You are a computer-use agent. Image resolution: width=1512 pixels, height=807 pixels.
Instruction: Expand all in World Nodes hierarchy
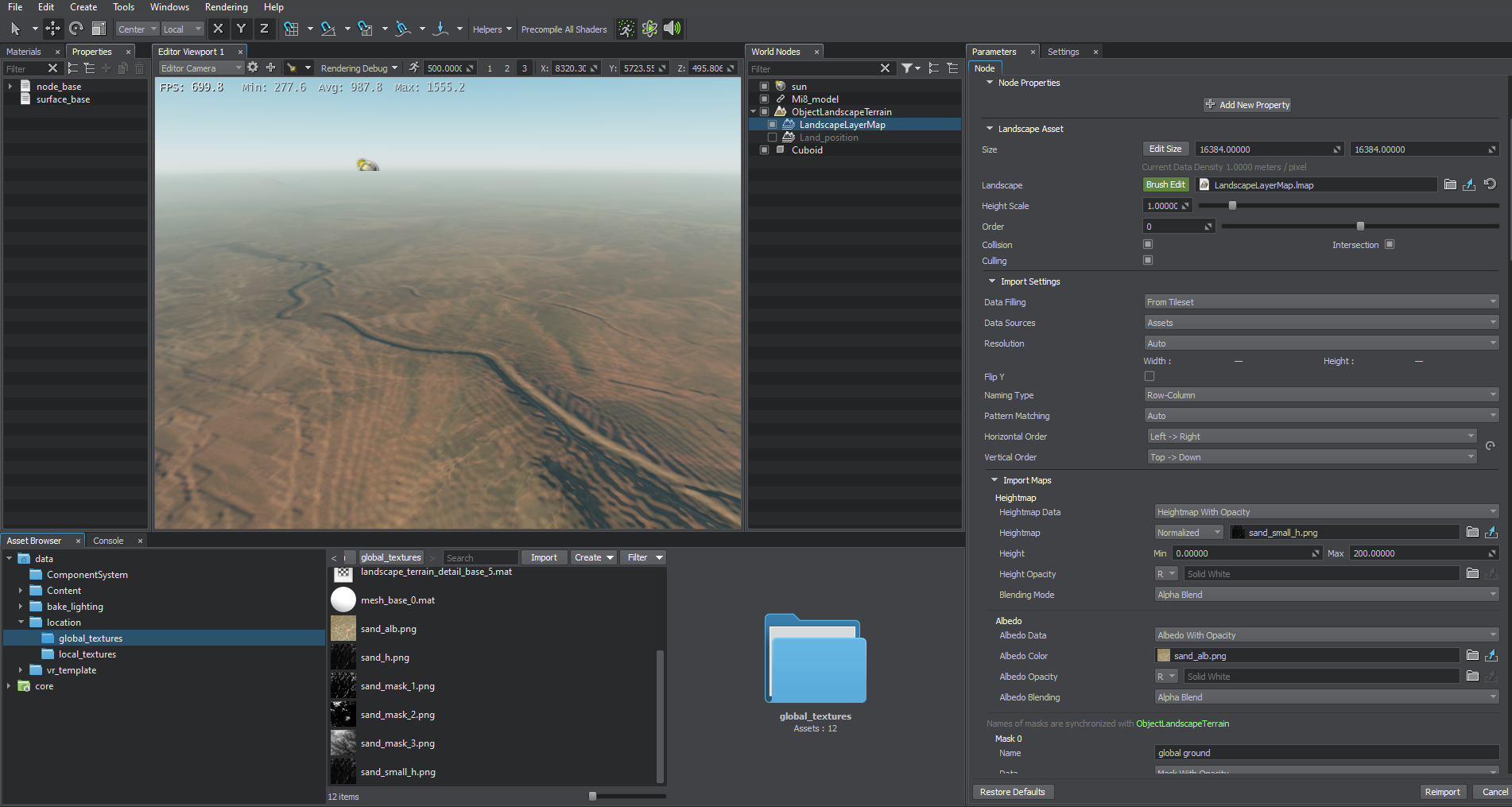(x=934, y=68)
